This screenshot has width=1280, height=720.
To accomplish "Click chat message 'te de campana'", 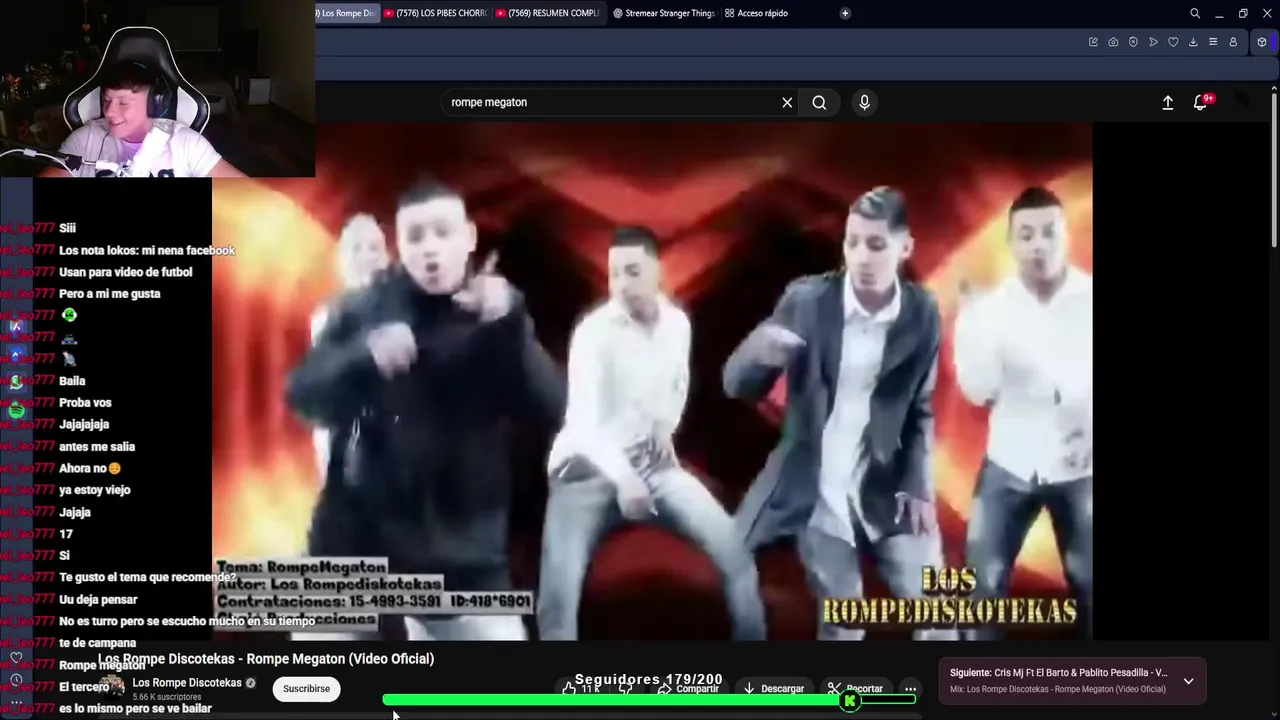I will (97, 643).
